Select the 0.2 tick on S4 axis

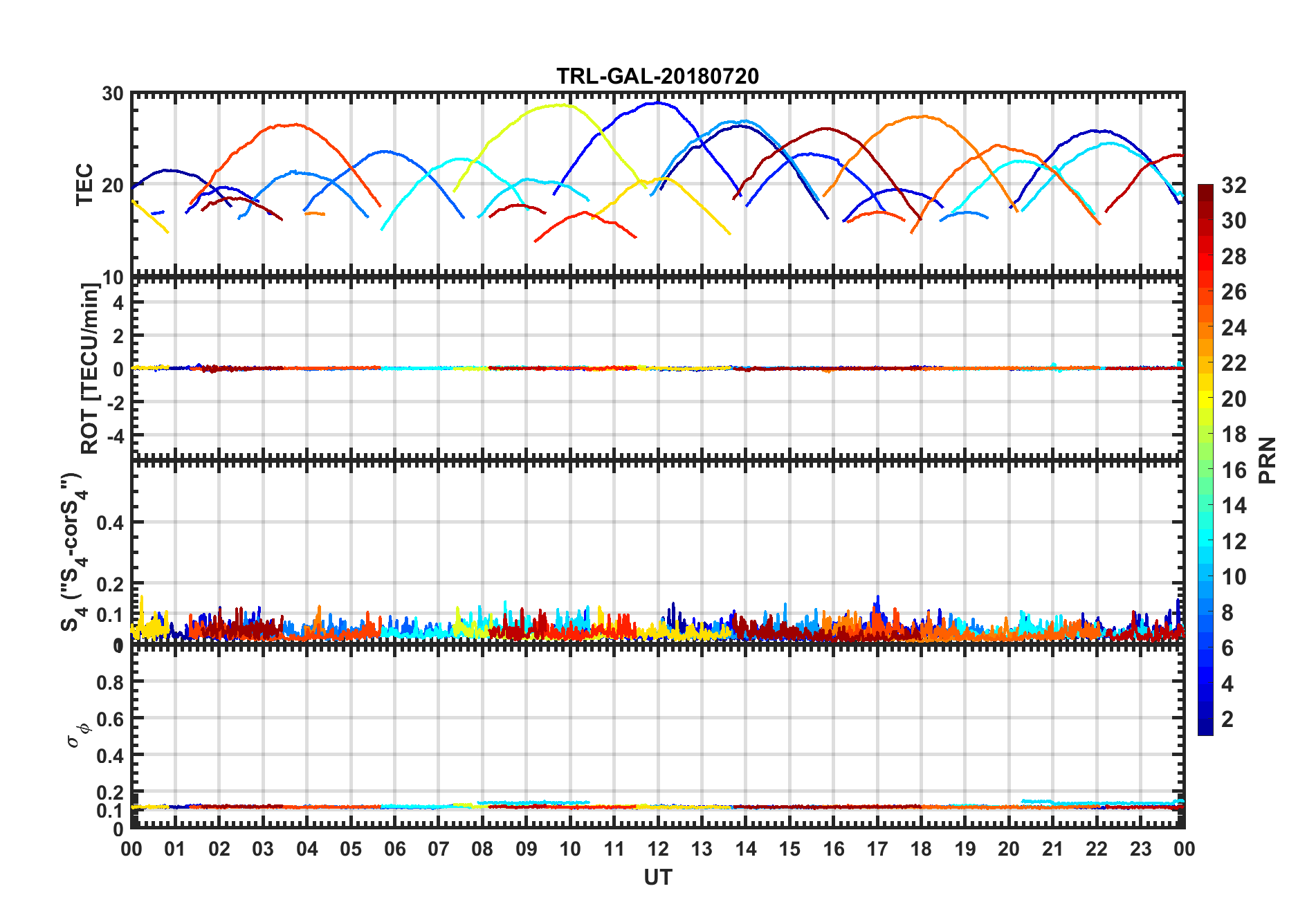click(x=110, y=585)
